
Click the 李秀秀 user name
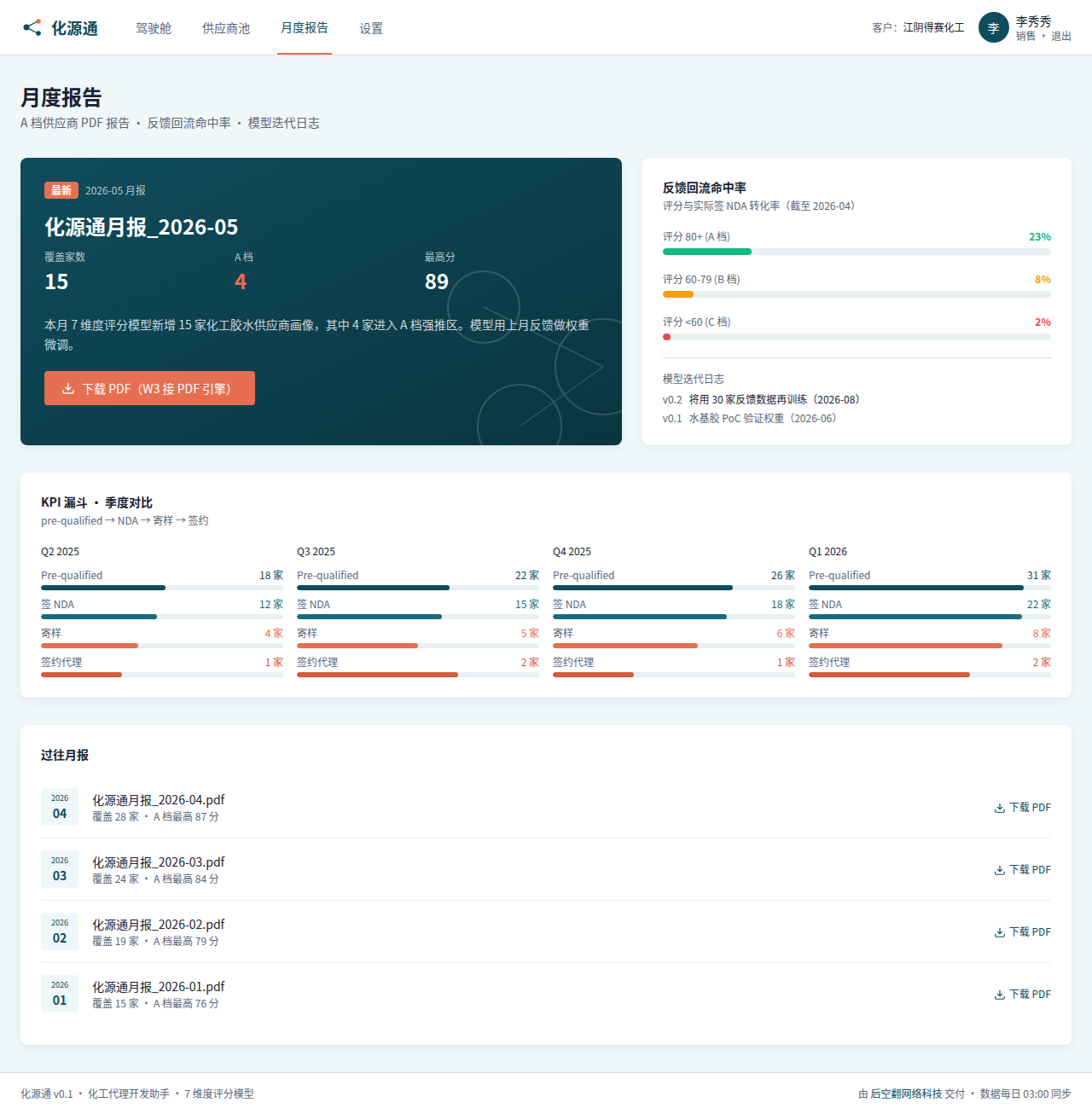tap(1033, 21)
